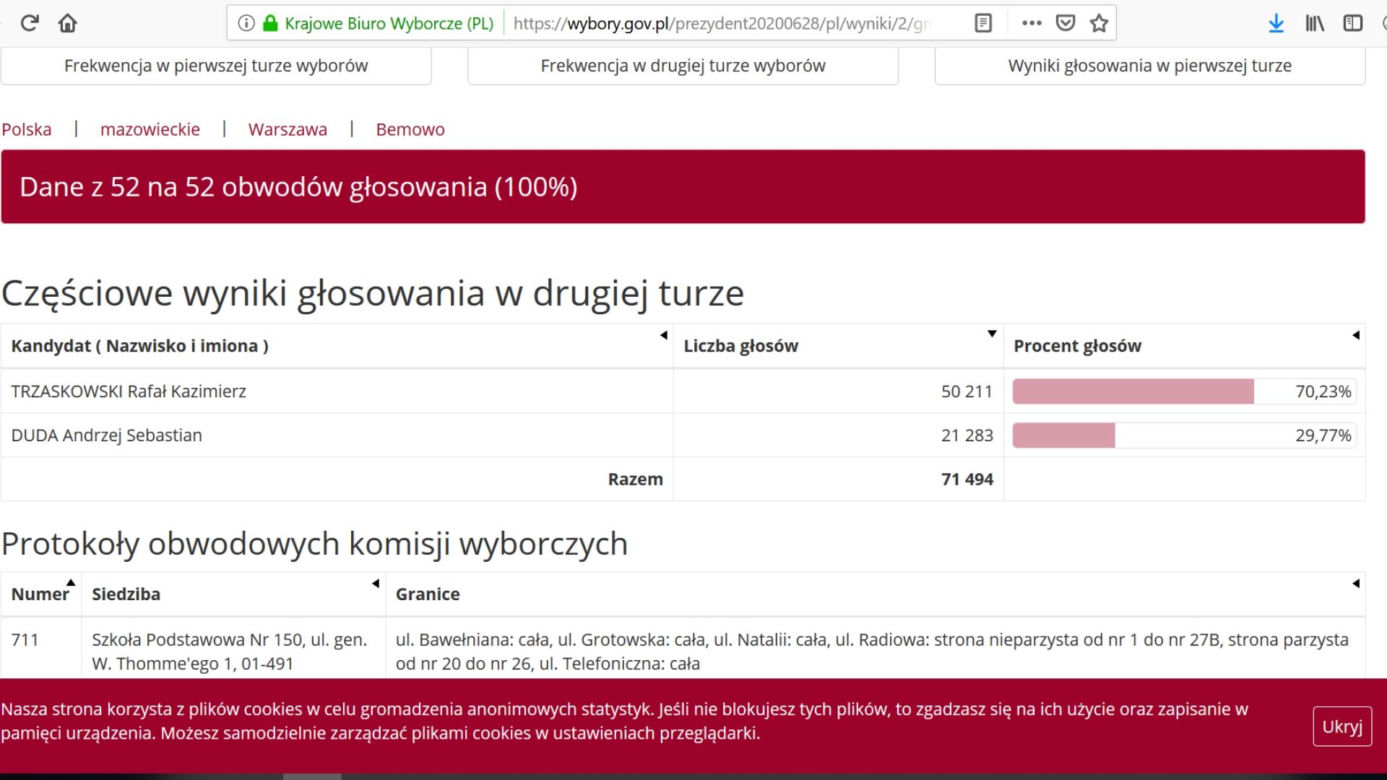1387x780 pixels.
Task: Go to the Polska breadcrumb link
Action: 27,129
